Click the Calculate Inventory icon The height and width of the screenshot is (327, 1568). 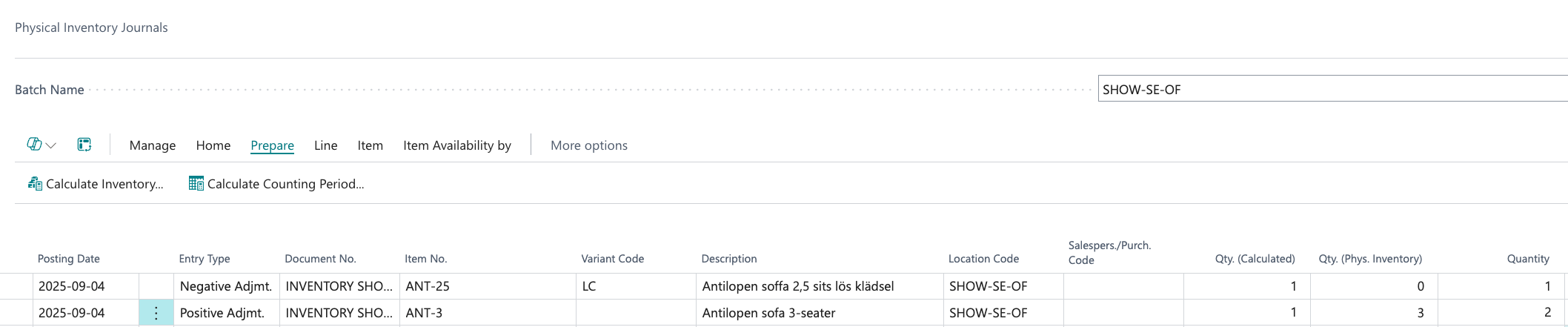(35, 184)
